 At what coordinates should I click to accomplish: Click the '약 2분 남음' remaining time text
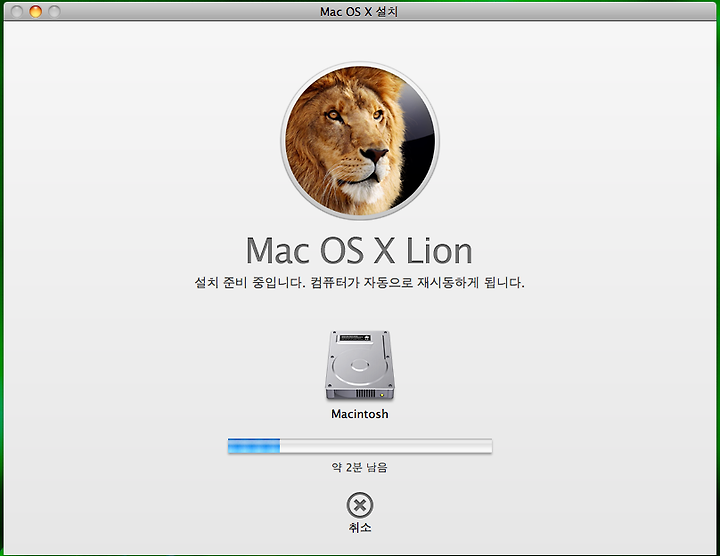click(x=360, y=467)
